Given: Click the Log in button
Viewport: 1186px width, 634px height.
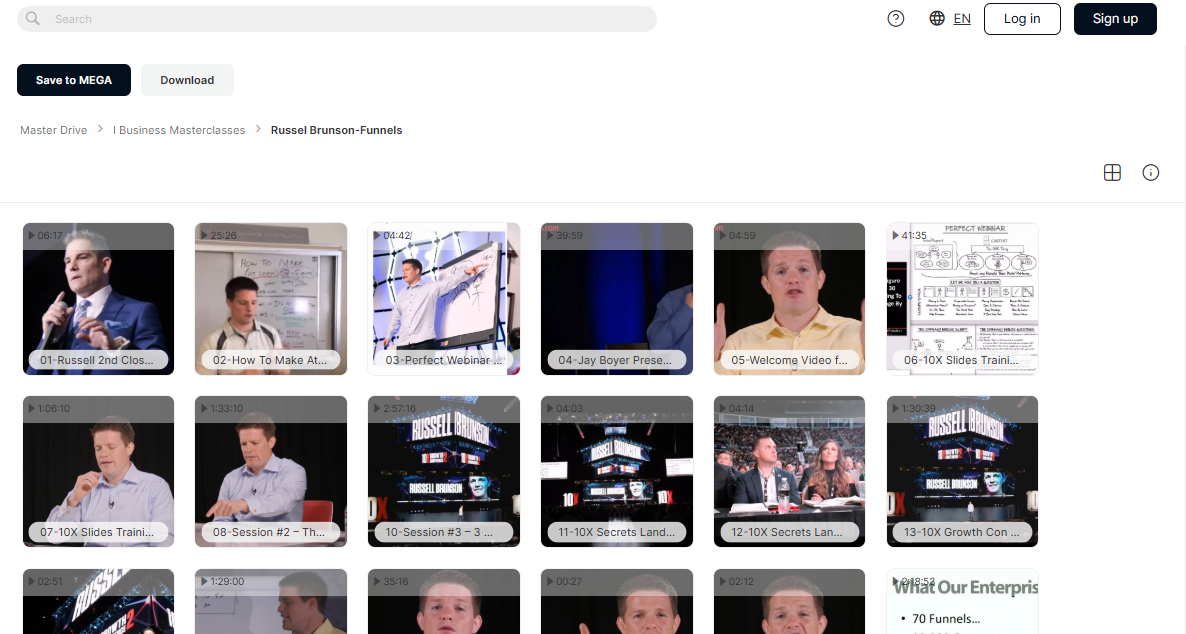Looking at the screenshot, I should [x=1022, y=19].
